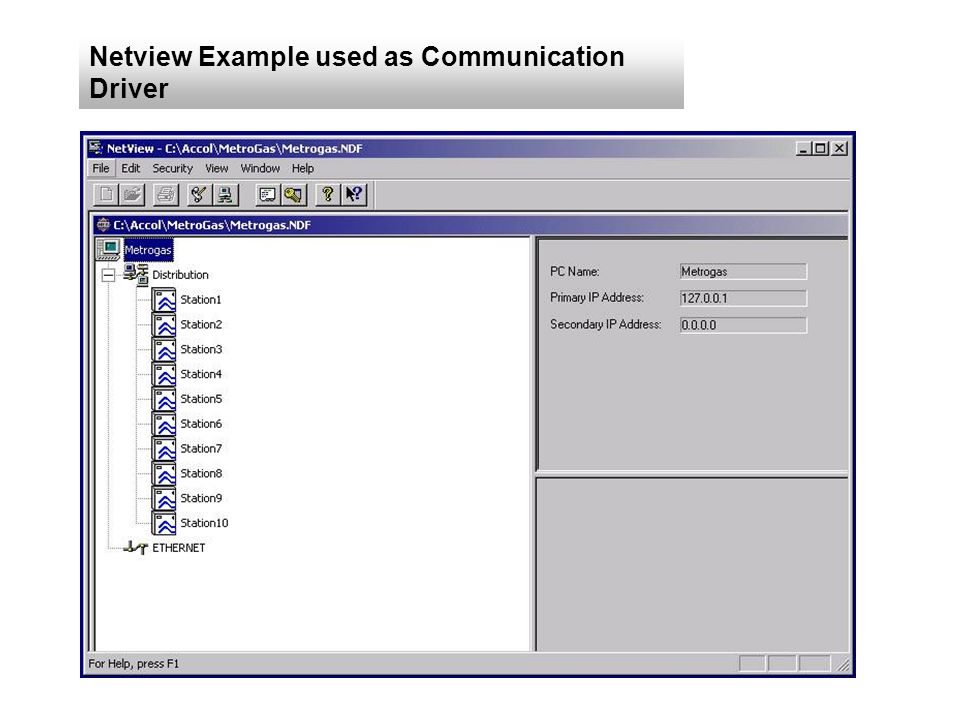This screenshot has width=960, height=720.
Task: Collapse the Distribution tree node
Action: pos(108,275)
